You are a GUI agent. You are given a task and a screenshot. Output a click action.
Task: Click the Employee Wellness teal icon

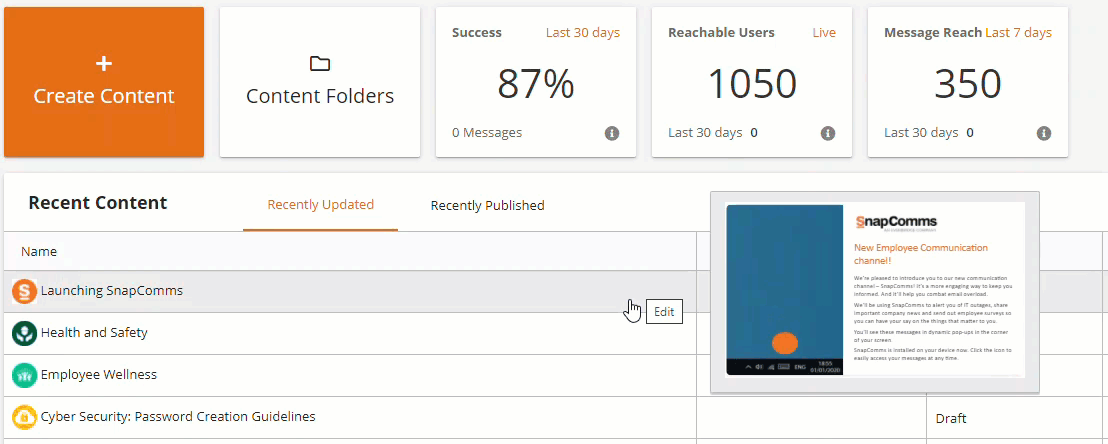click(x=25, y=375)
